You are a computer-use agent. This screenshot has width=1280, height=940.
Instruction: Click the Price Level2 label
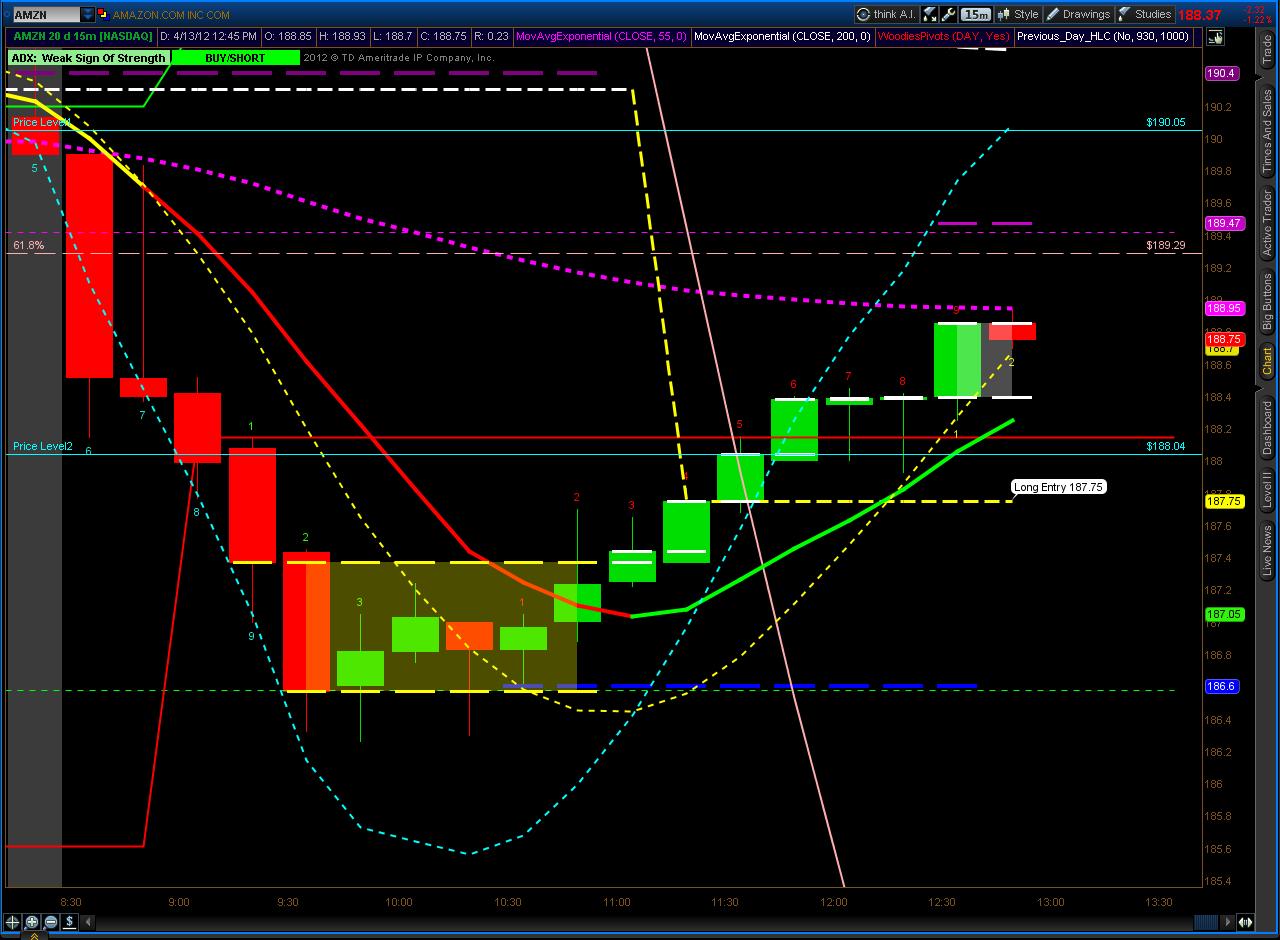point(43,446)
